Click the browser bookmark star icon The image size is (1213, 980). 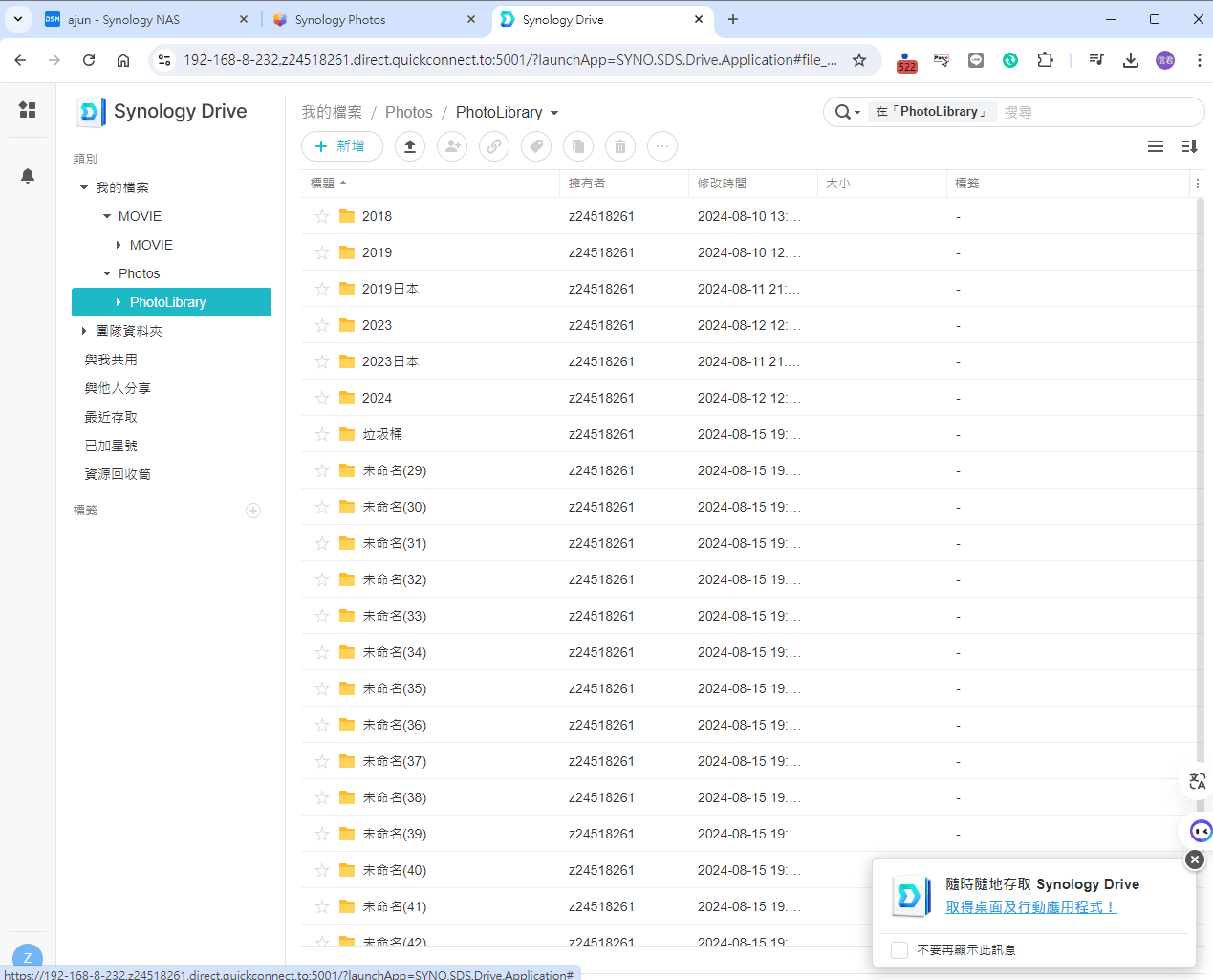(859, 60)
